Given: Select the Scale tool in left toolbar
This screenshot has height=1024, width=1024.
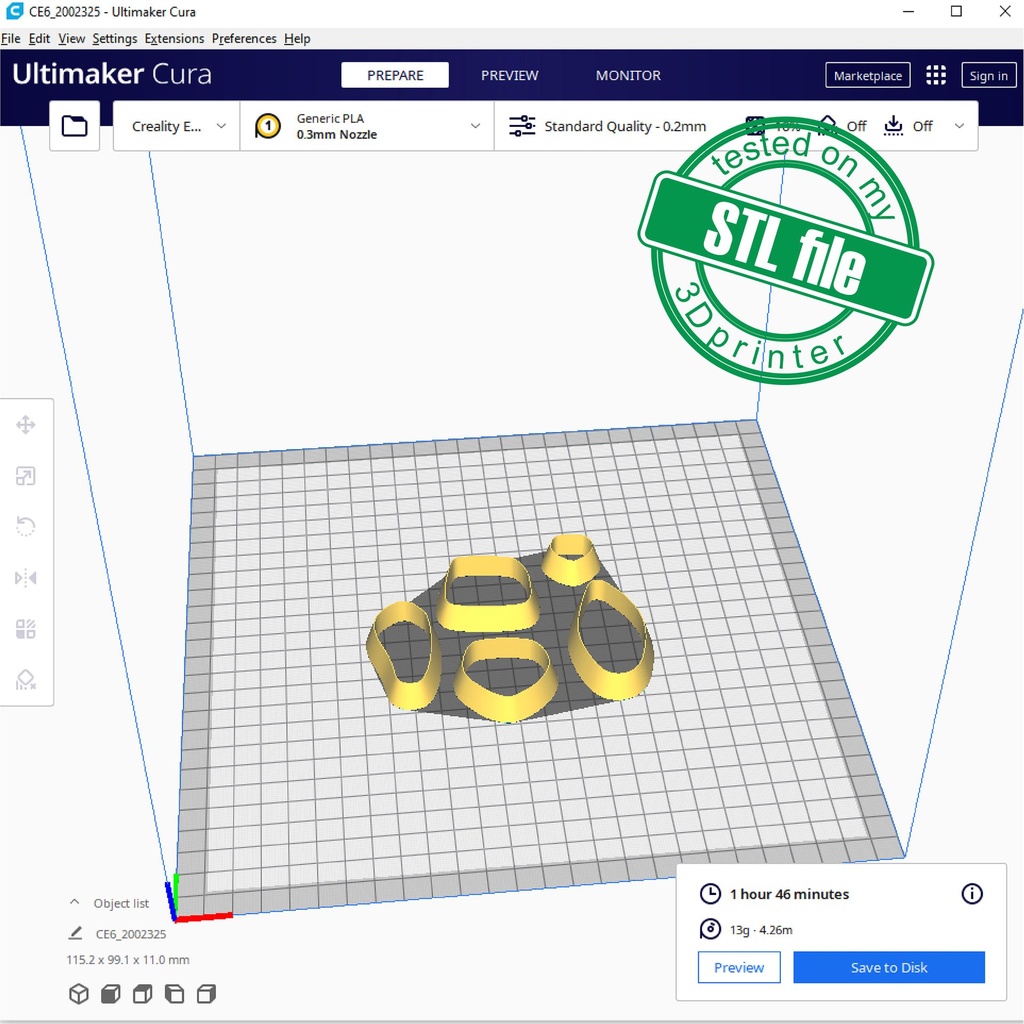Looking at the screenshot, I should tap(26, 476).
